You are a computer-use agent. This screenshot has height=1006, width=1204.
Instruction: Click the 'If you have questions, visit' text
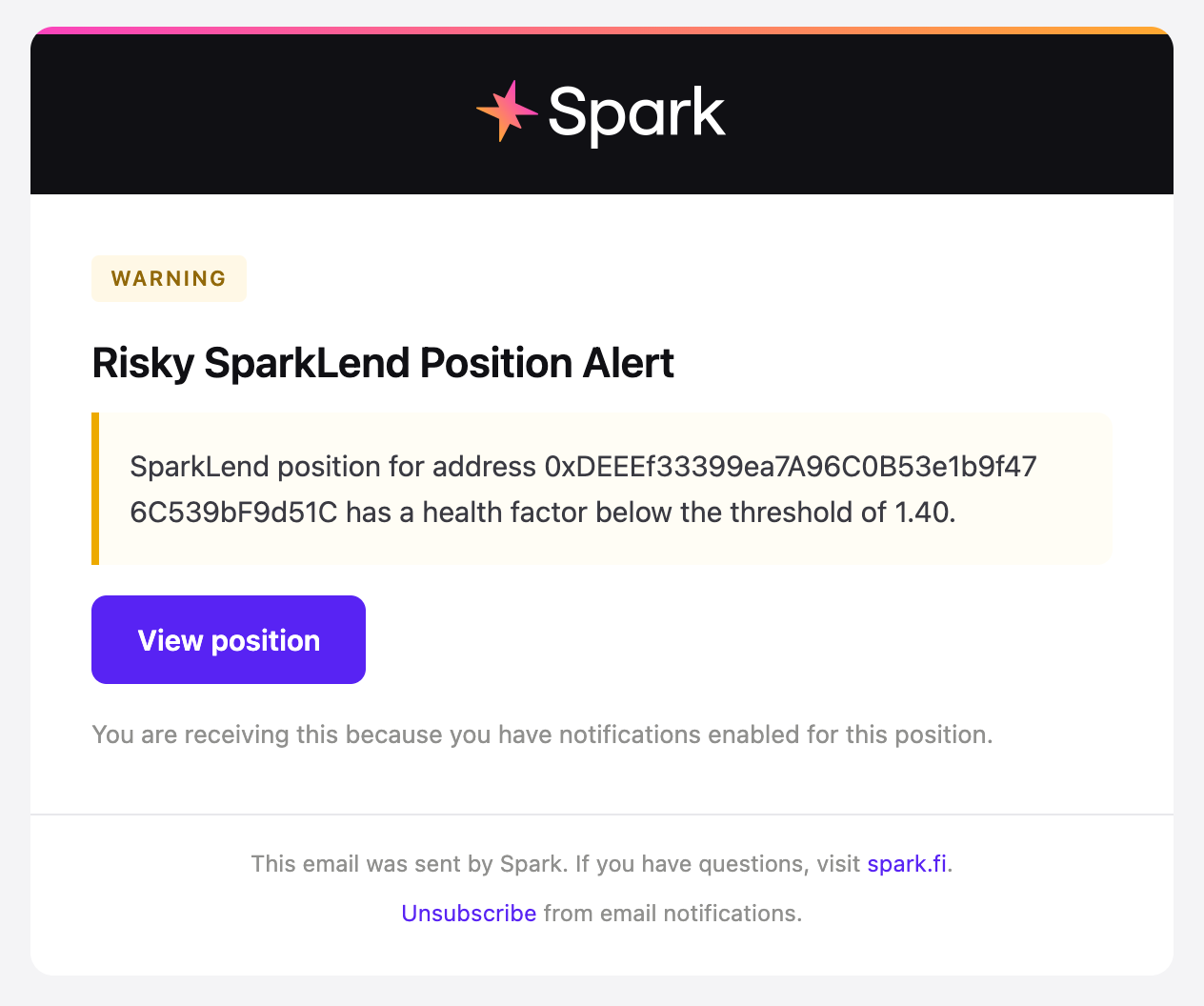pos(718,864)
